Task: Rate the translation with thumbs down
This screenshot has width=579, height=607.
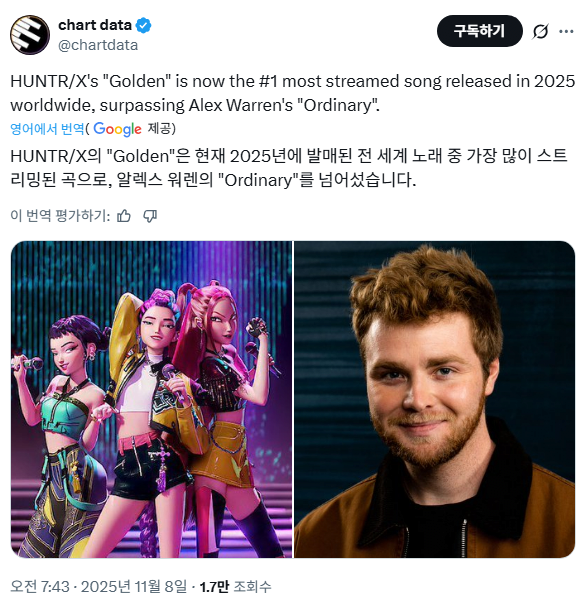Action: point(150,216)
